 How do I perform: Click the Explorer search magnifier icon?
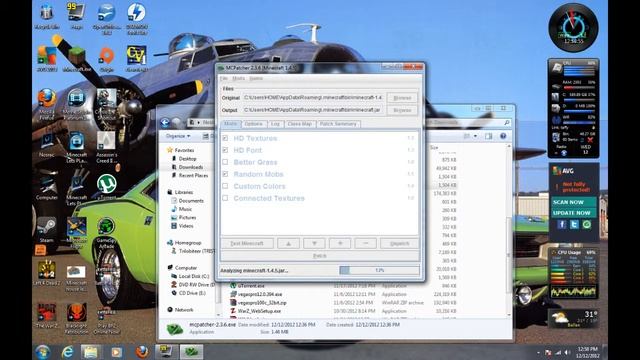click(507, 122)
